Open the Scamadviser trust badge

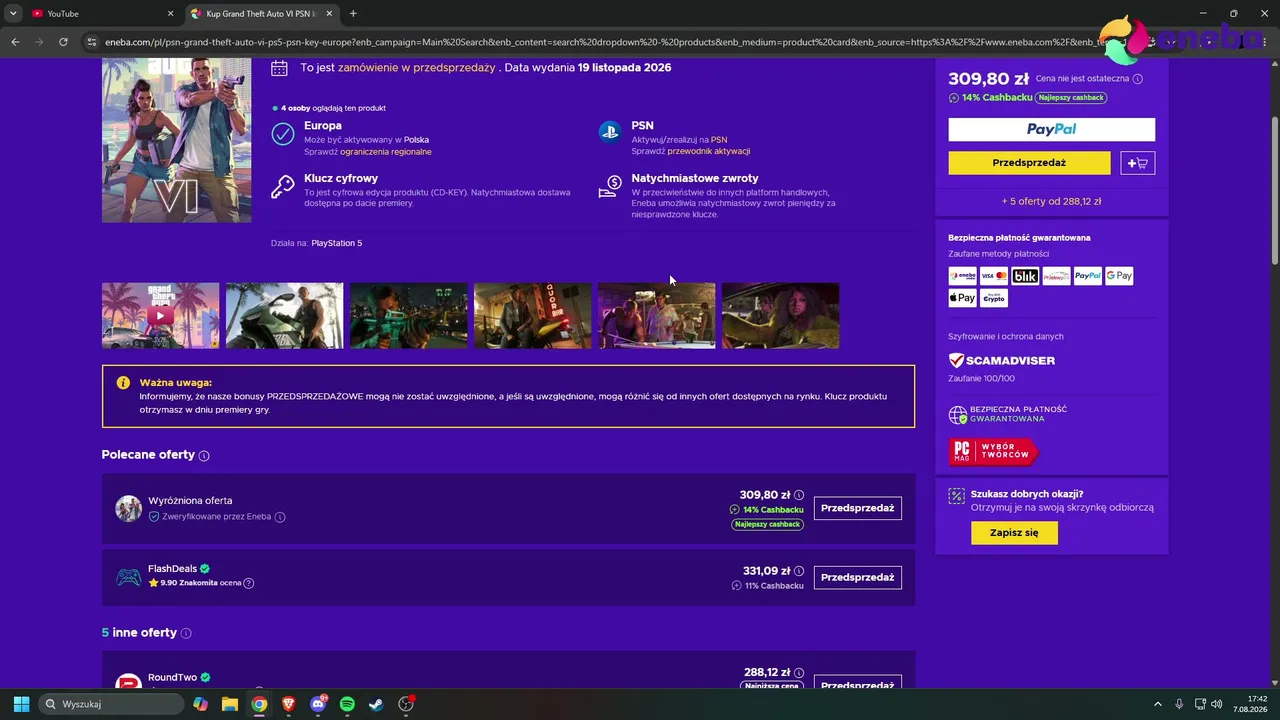(x=1001, y=360)
